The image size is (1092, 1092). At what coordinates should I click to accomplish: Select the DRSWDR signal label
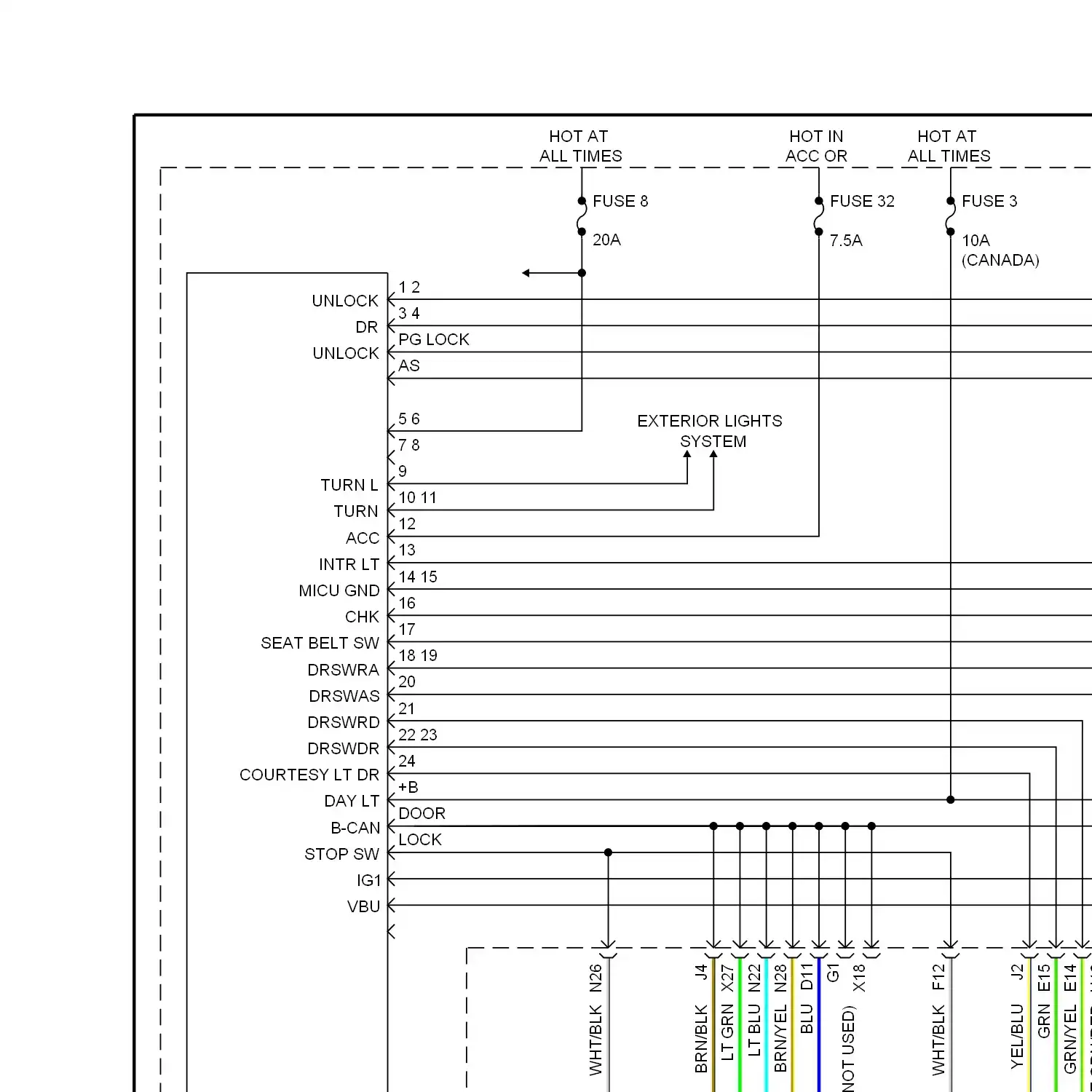344,748
